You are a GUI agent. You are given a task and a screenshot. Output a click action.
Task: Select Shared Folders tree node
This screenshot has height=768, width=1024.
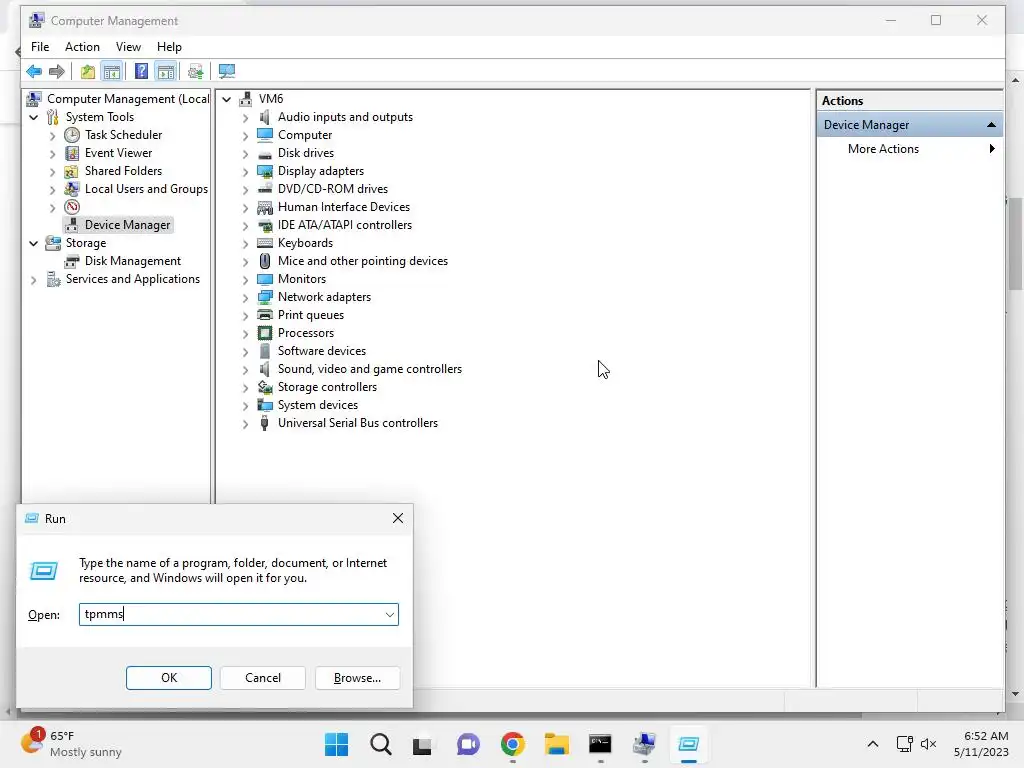tap(123, 170)
